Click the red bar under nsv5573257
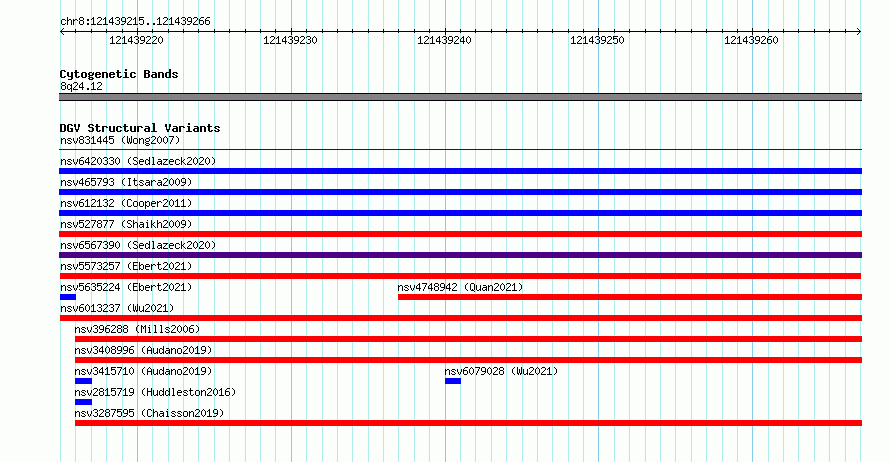 (x=460, y=276)
